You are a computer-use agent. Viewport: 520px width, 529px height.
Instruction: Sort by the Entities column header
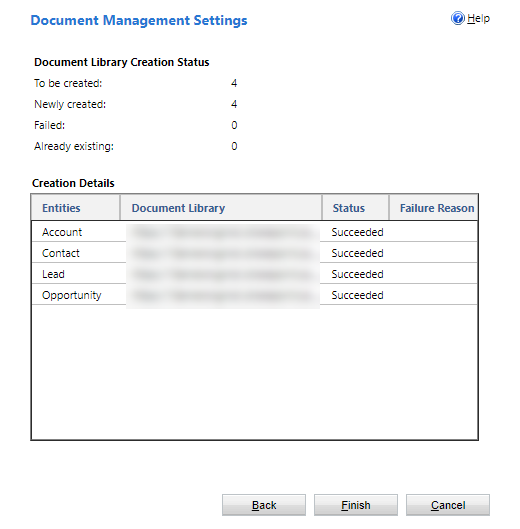pyautogui.click(x=76, y=208)
